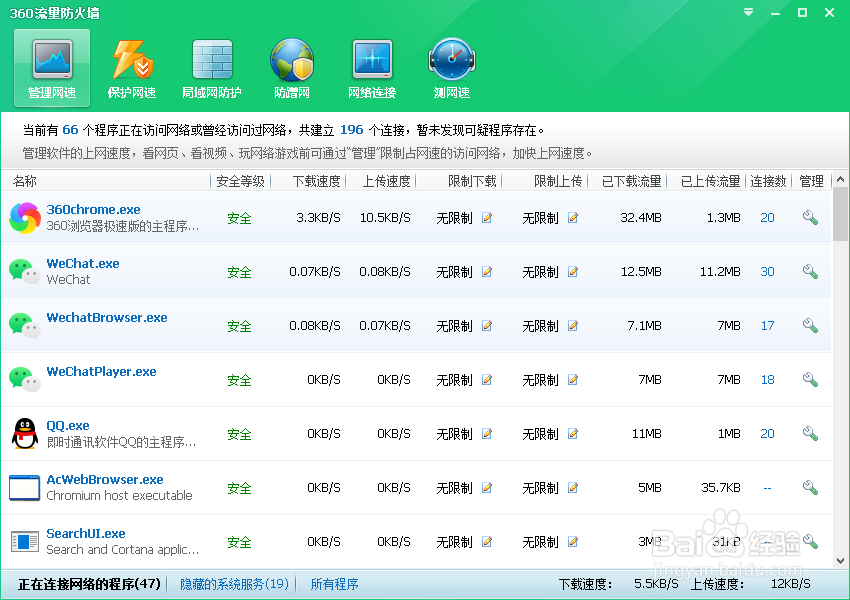Select the 360chrome.exe program name
The width and height of the screenshot is (850, 600).
click(x=93, y=210)
